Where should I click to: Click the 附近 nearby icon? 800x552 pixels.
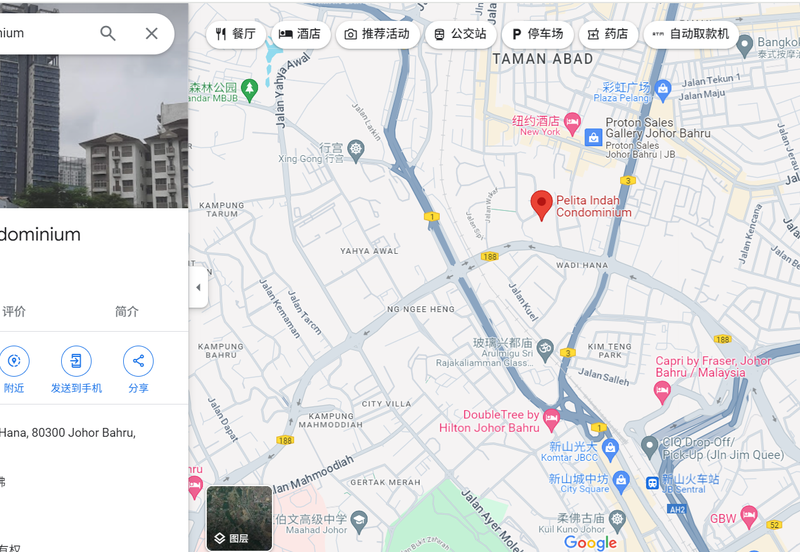coord(14,361)
